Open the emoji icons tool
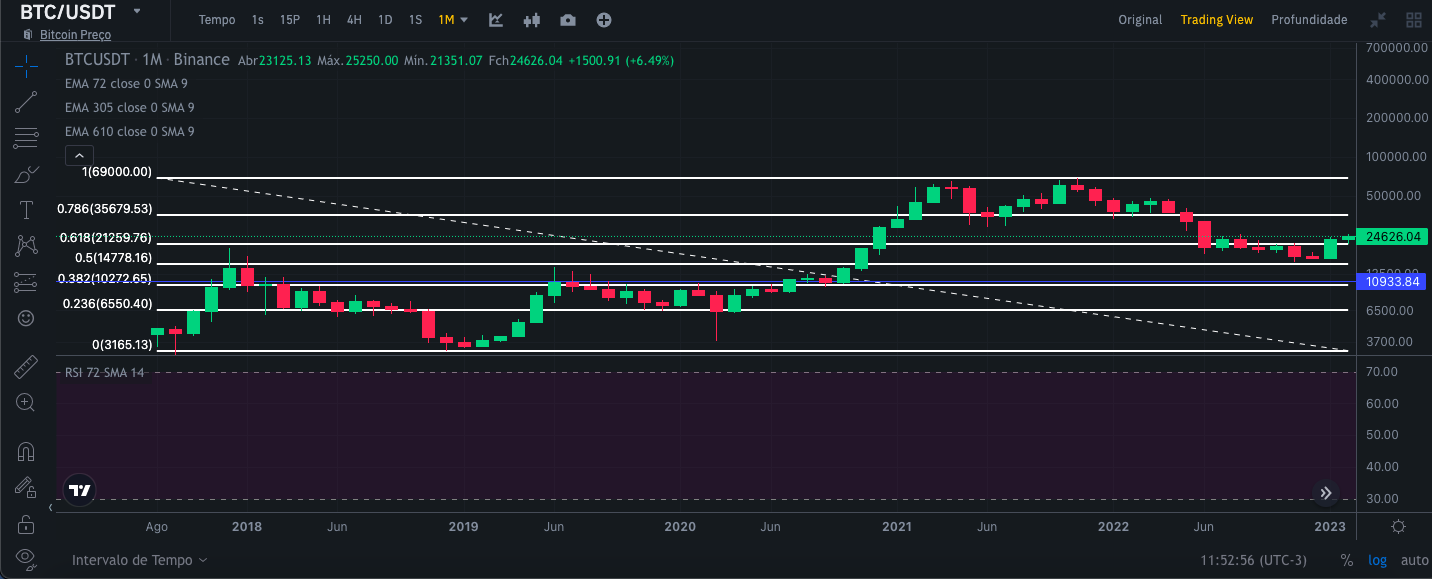Image resolution: width=1432 pixels, height=579 pixels. click(x=26, y=318)
